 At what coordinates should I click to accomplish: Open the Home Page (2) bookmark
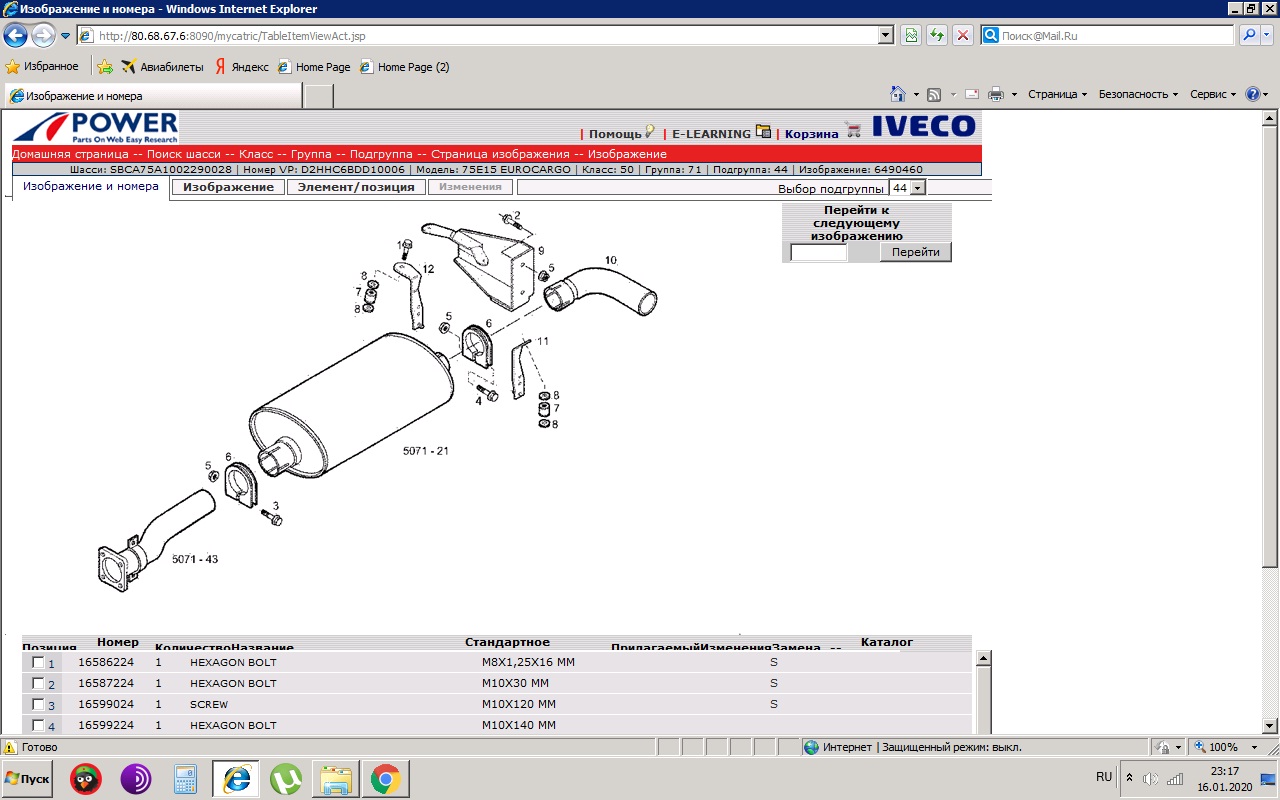[x=405, y=67]
